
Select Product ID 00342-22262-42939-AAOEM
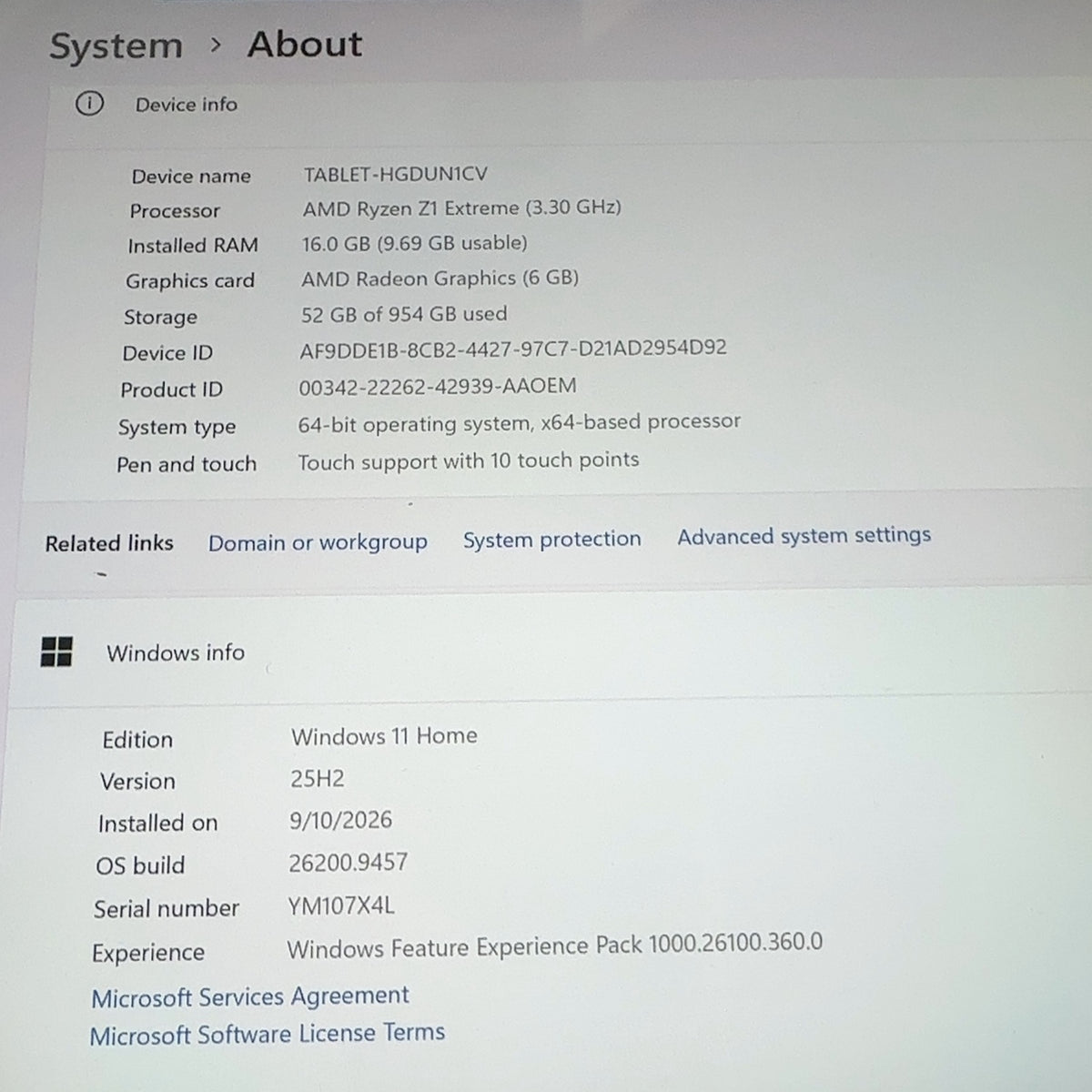tap(438, 386)
